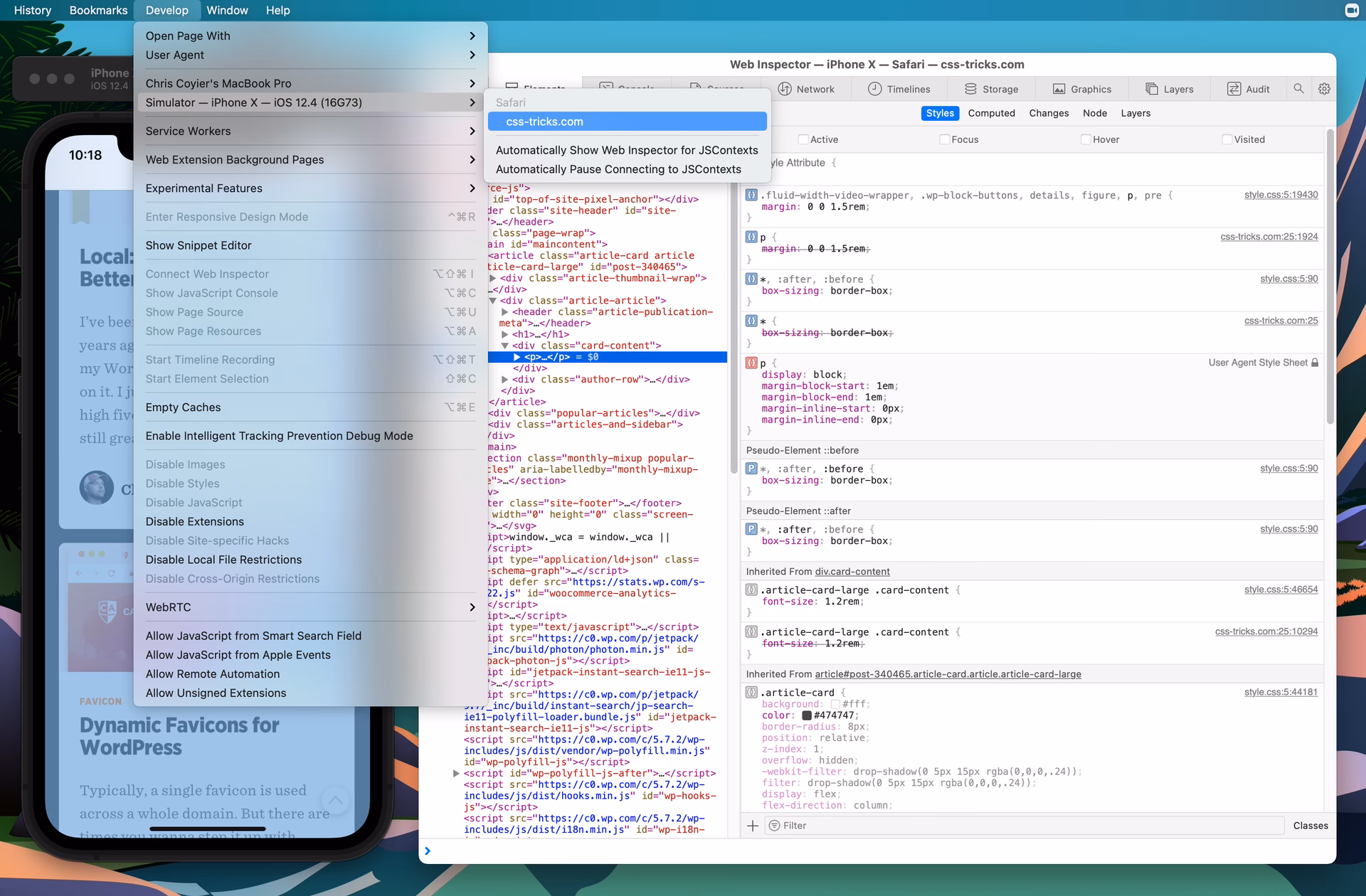This screenshot has height=896, width=1366.
Task: Expand the header article-publication-meta node
Action: (x=506, y=311)
